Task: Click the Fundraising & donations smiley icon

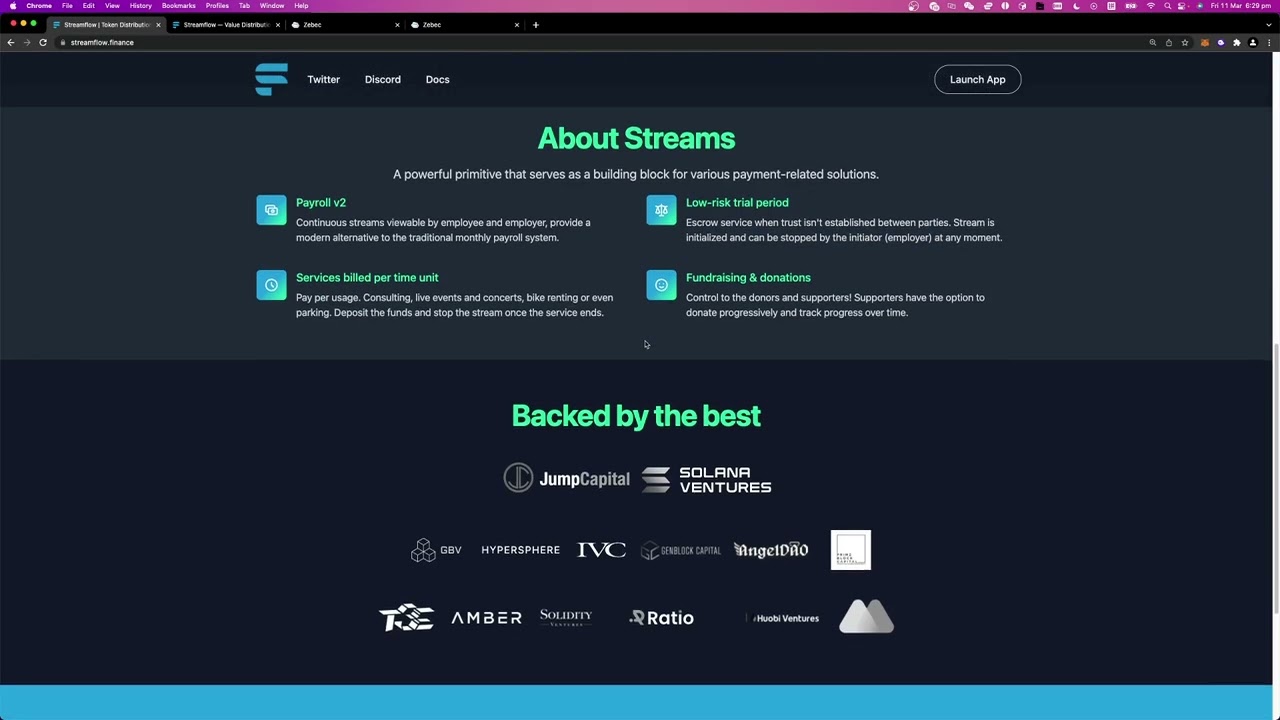Action: pos(661,285)
